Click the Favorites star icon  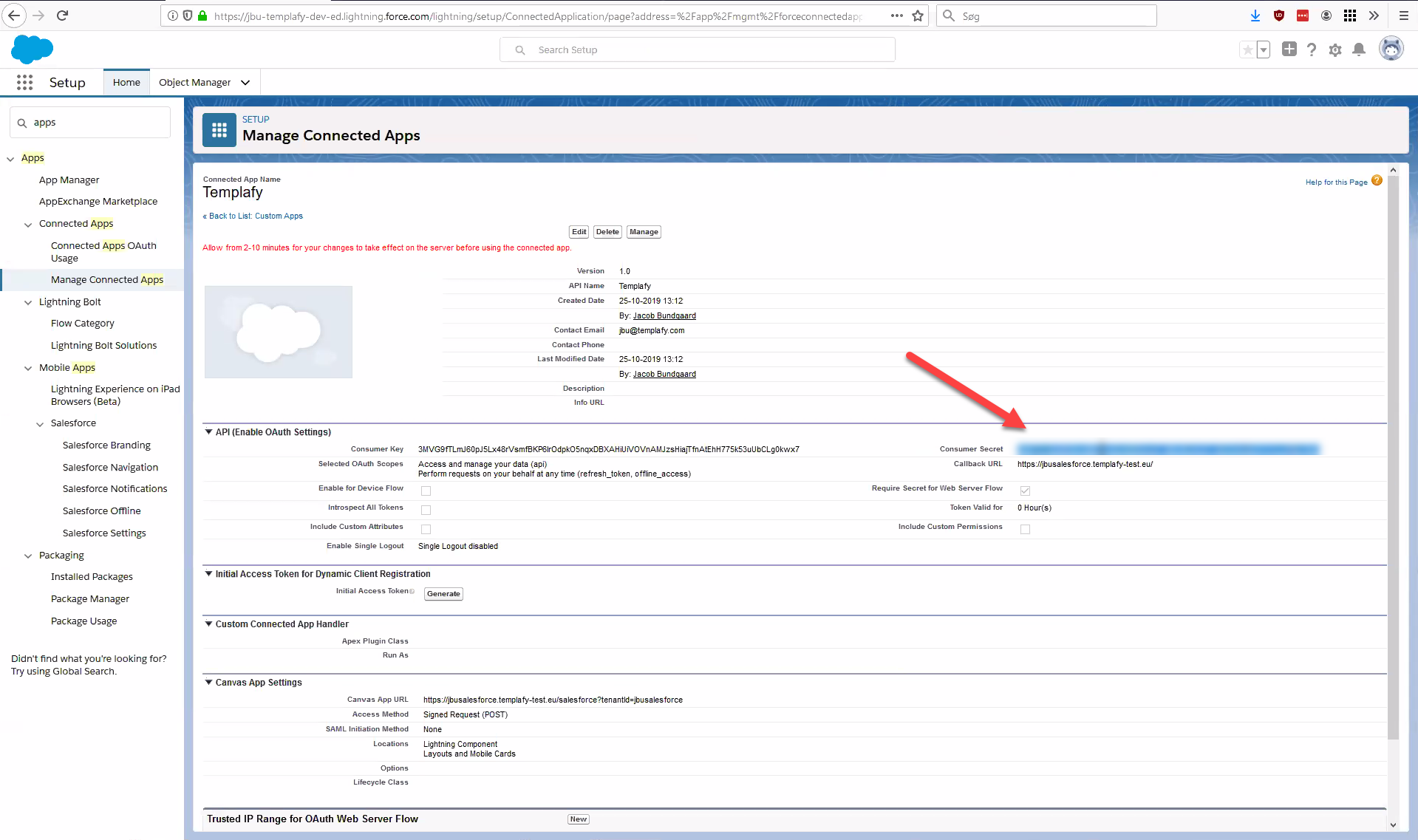tap(1247, 49)
